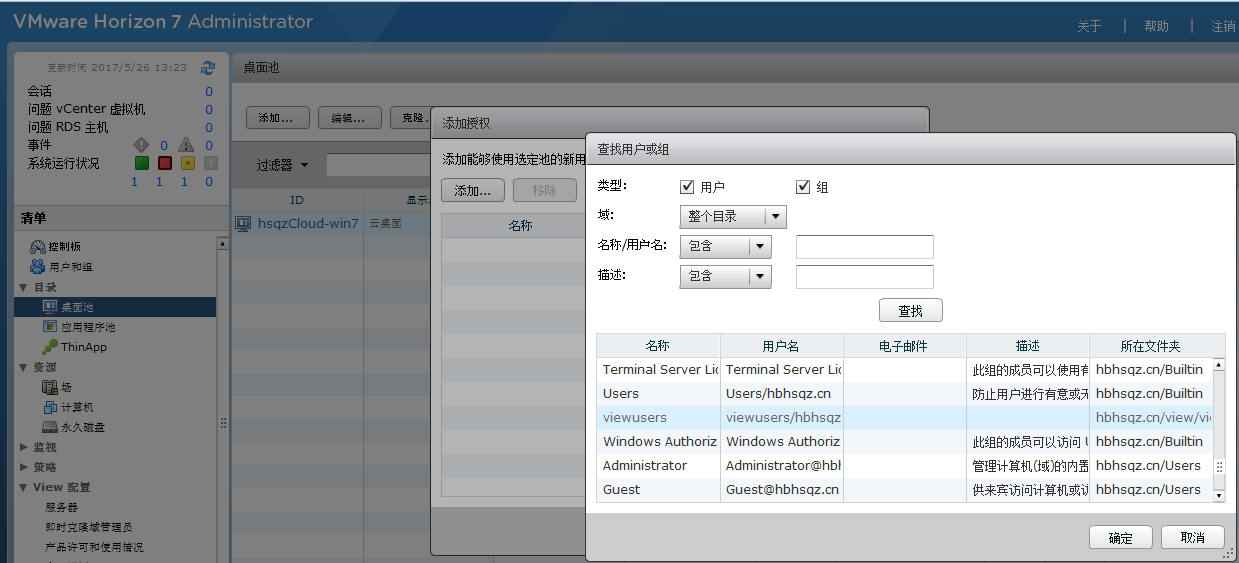
Task: Open 用户和组 users and groups icon
Action: 38,267
